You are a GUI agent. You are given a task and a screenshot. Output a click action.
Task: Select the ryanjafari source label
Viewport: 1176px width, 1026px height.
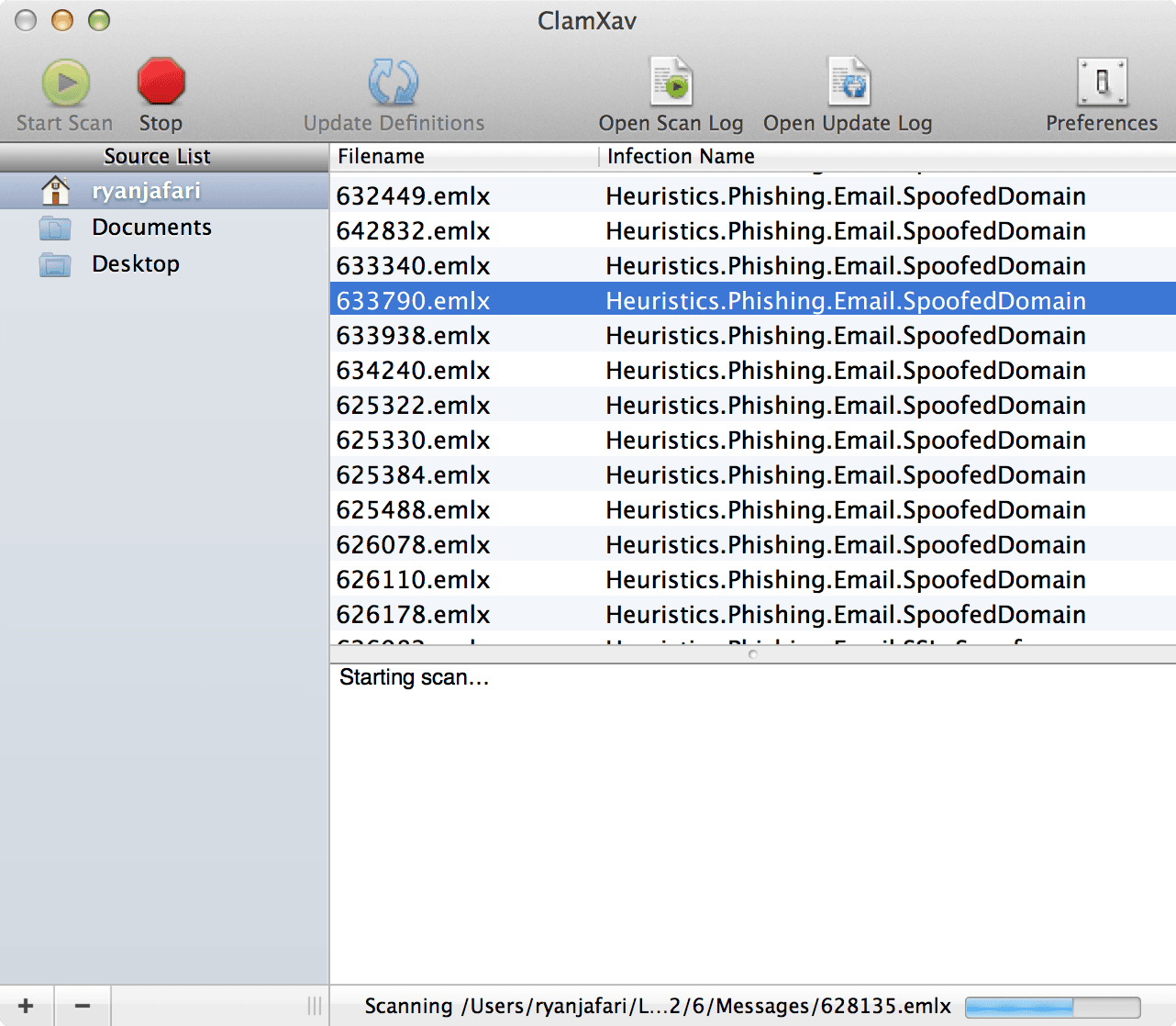146,191
